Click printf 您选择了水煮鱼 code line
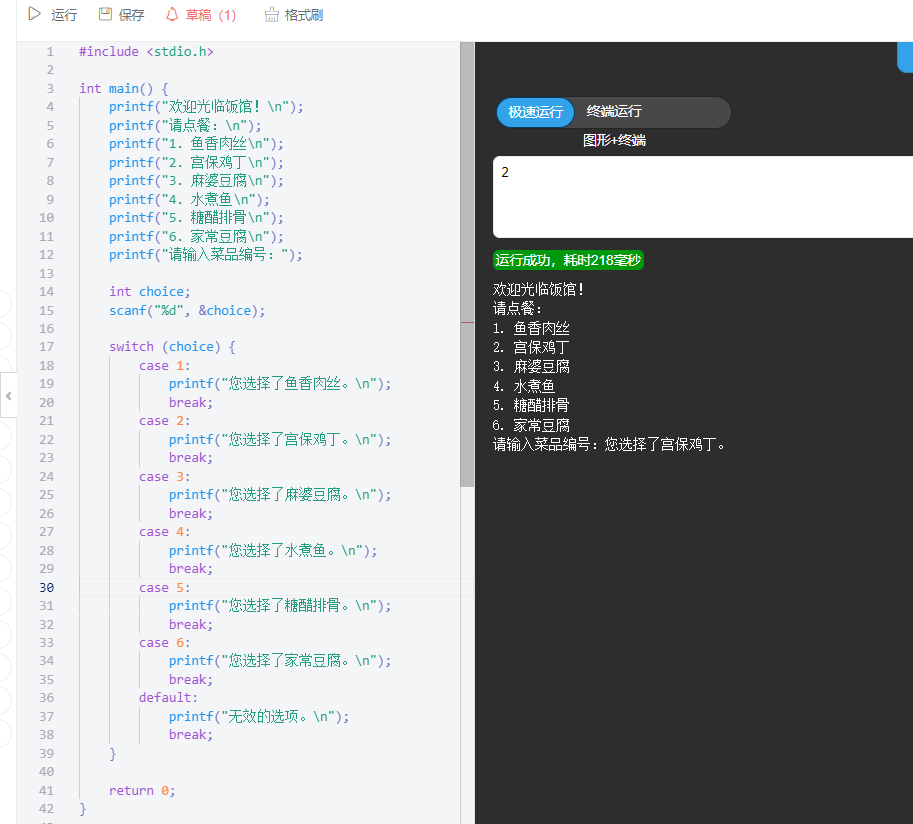 (x=273, y=550)
